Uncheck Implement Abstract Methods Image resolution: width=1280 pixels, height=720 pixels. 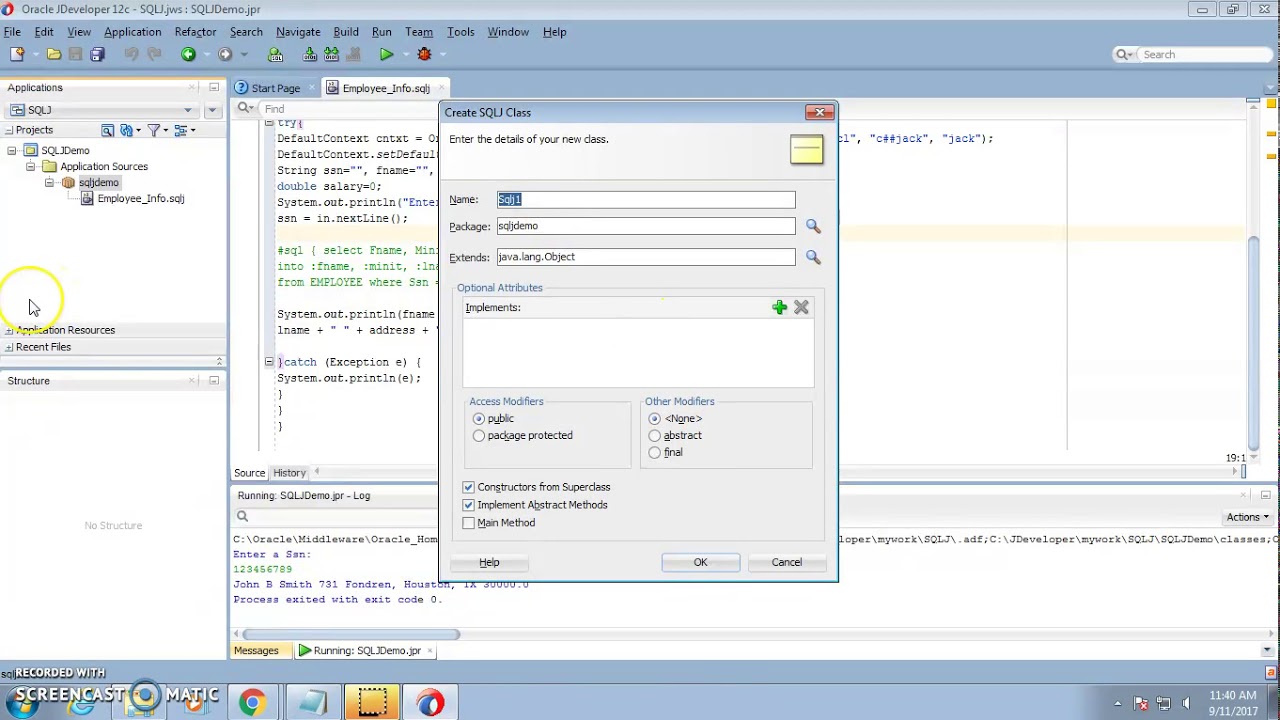coord(469,505)
